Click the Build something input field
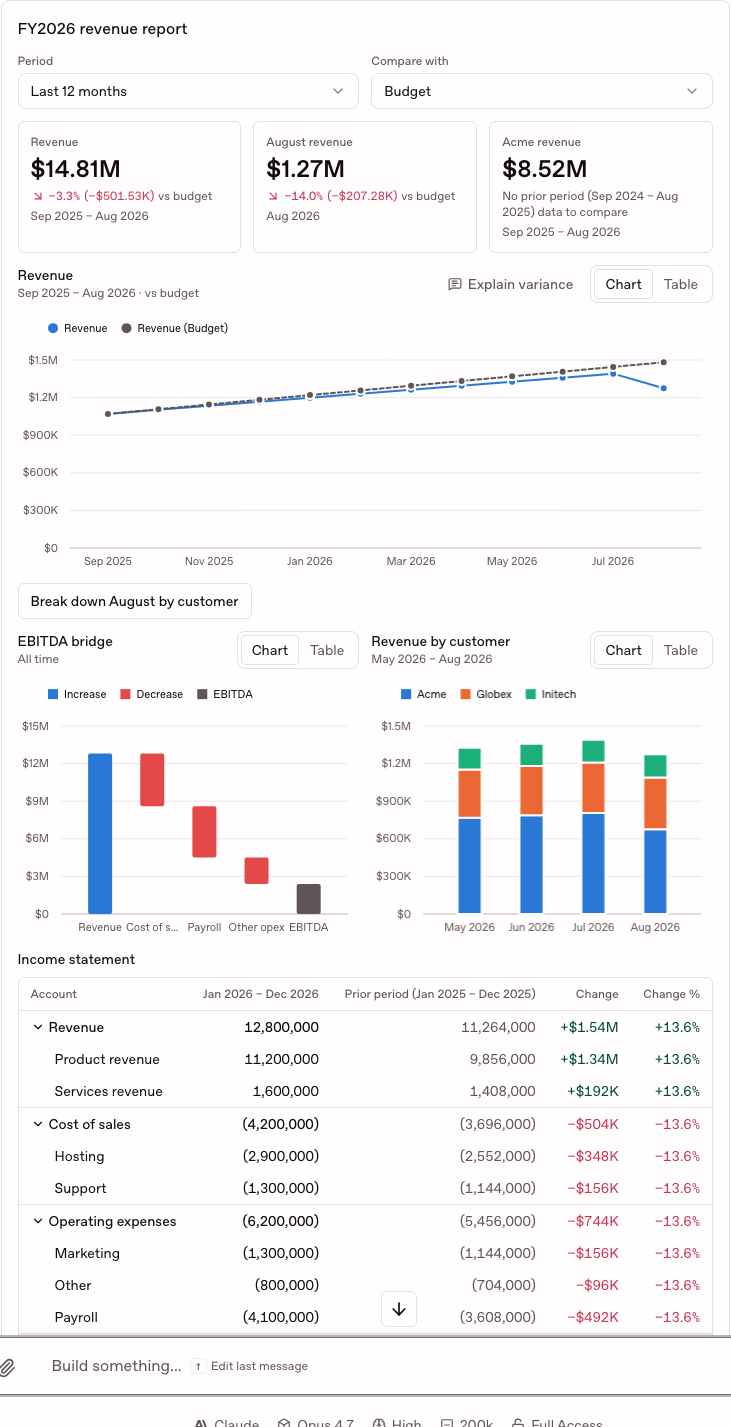The height and width of the screenshot is (1427, 731). point(117,1366)
